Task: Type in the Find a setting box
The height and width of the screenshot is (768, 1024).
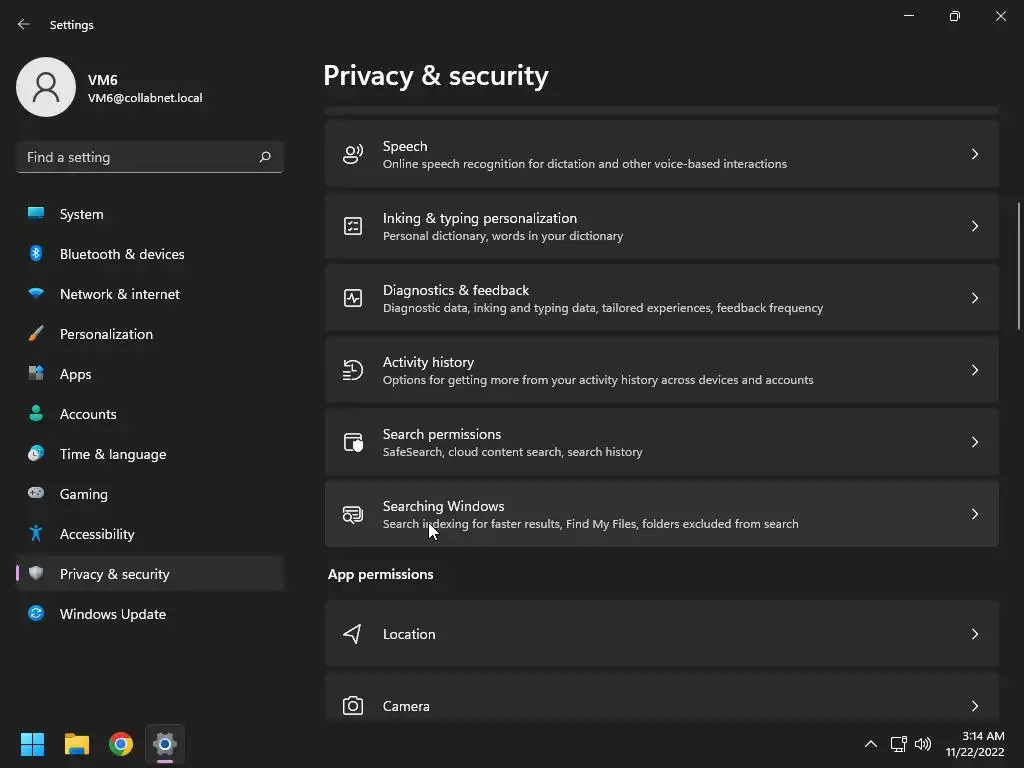Action: (138, 157)
